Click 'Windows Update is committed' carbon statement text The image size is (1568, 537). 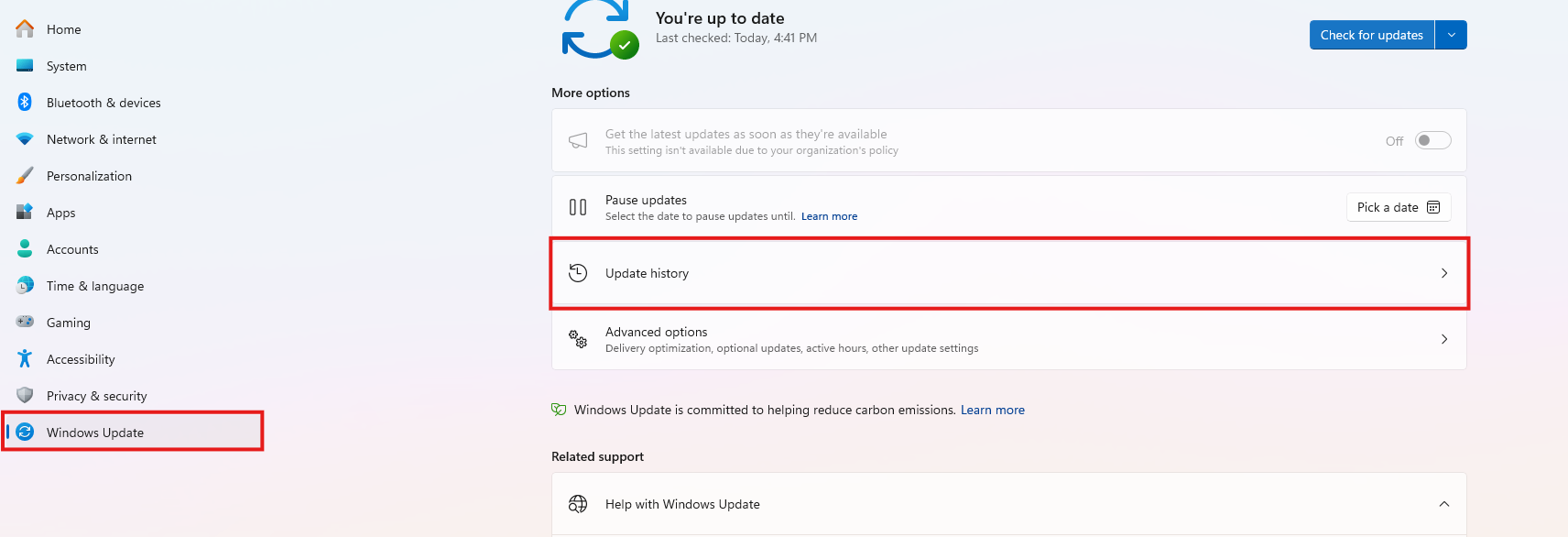pos(765,410)
